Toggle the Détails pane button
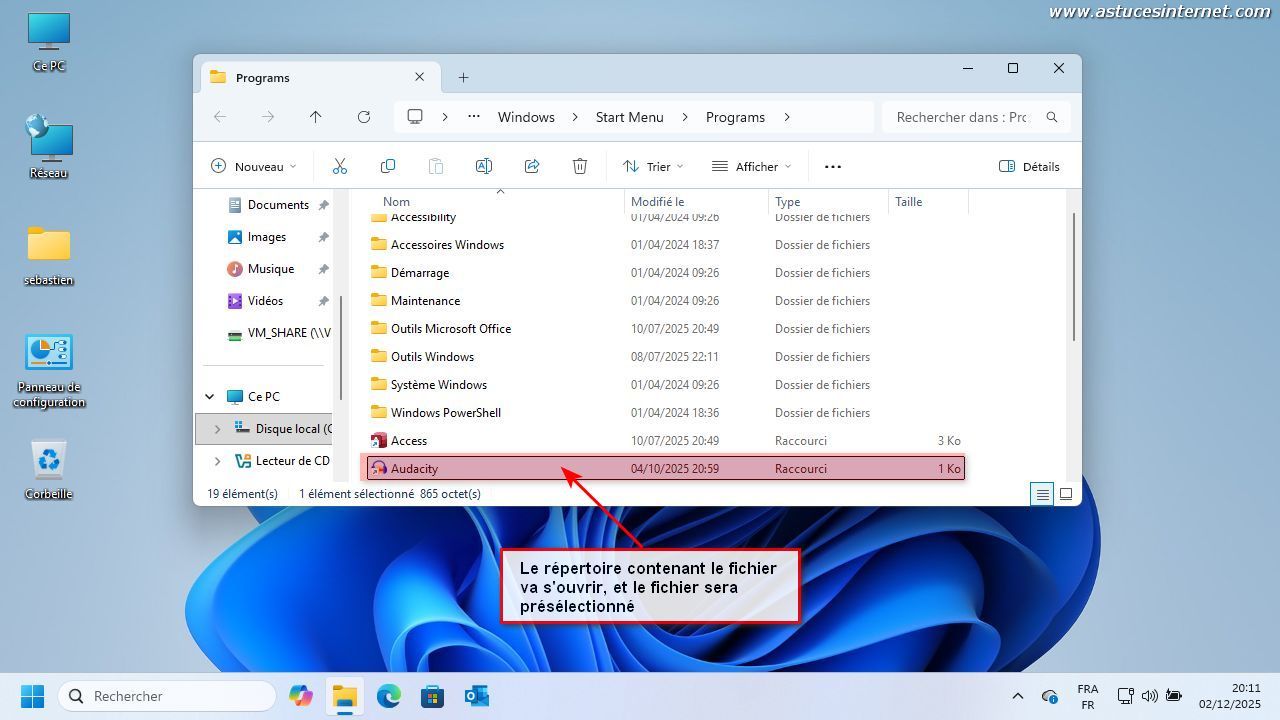1280x720 pixels. [x=1029, y=166]
